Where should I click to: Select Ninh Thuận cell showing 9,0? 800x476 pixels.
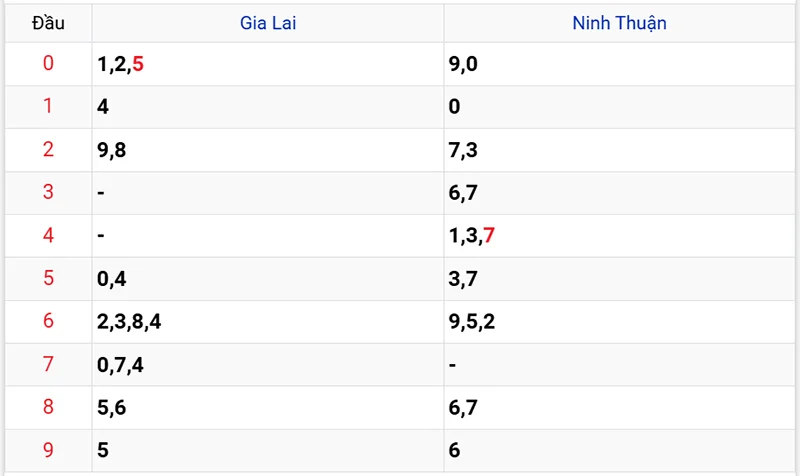pos(463,65)
